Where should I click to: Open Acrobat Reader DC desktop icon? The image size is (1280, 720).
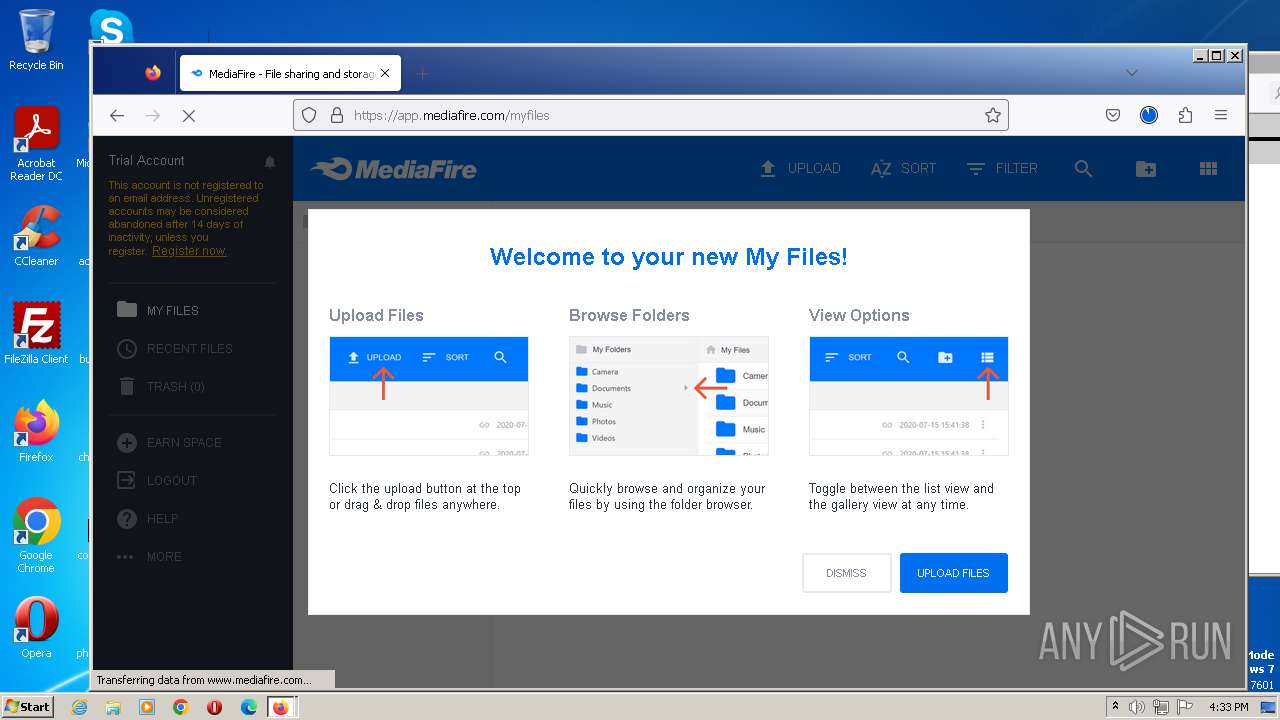[36, 143]
